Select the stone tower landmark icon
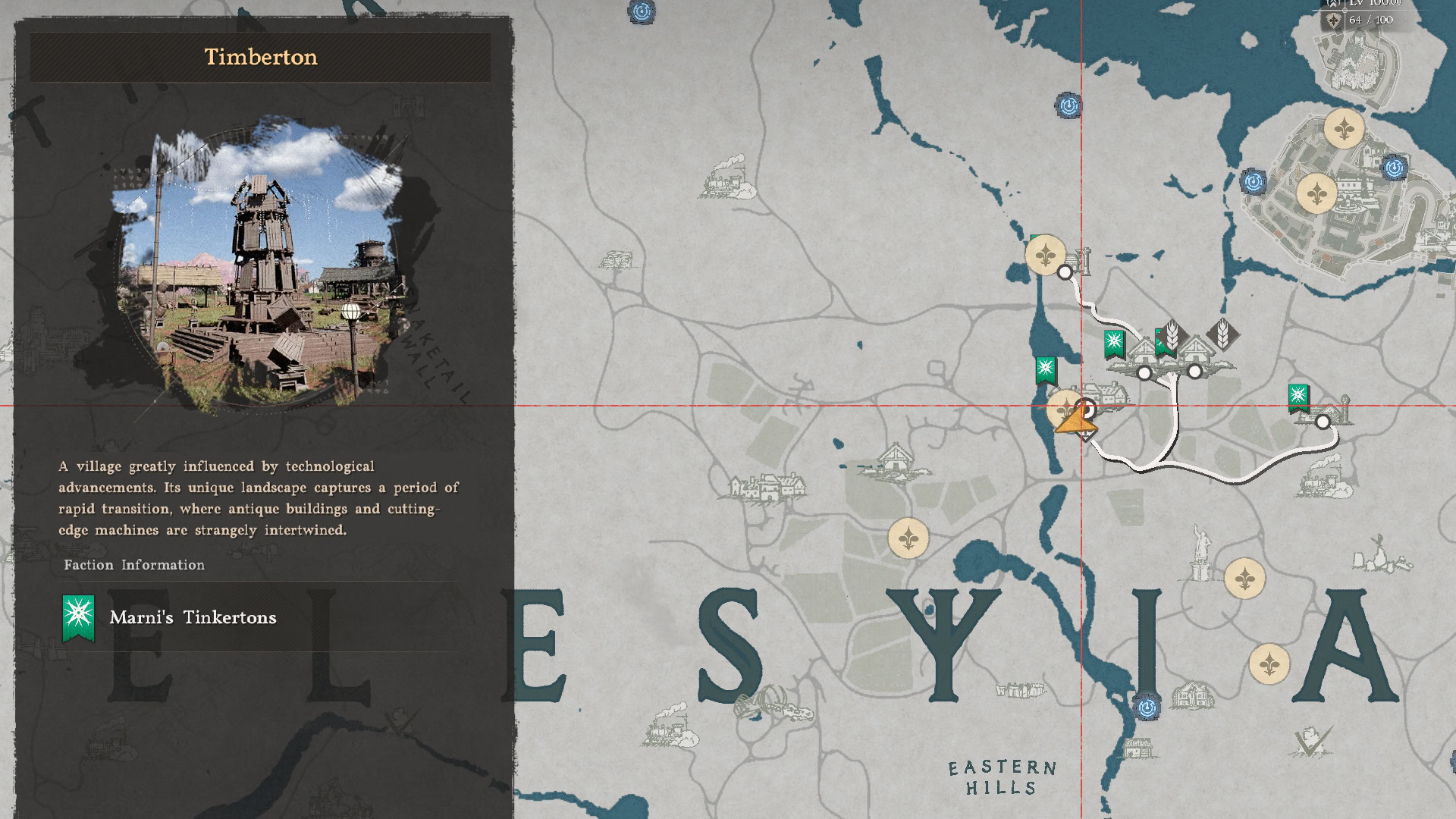Image resolution: width=1456 pixels, height=819 pixels. [x=1083, y=261]
